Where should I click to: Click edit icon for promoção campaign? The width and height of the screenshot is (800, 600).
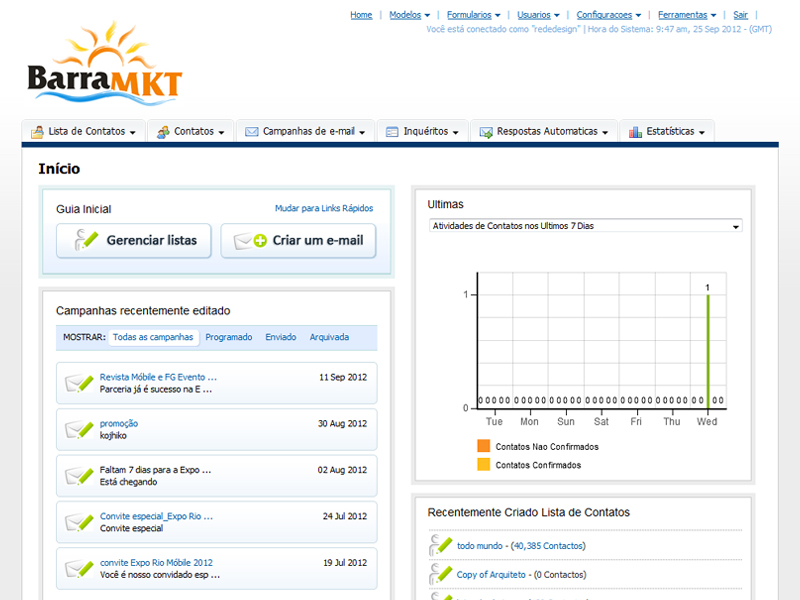coord(79,430)
